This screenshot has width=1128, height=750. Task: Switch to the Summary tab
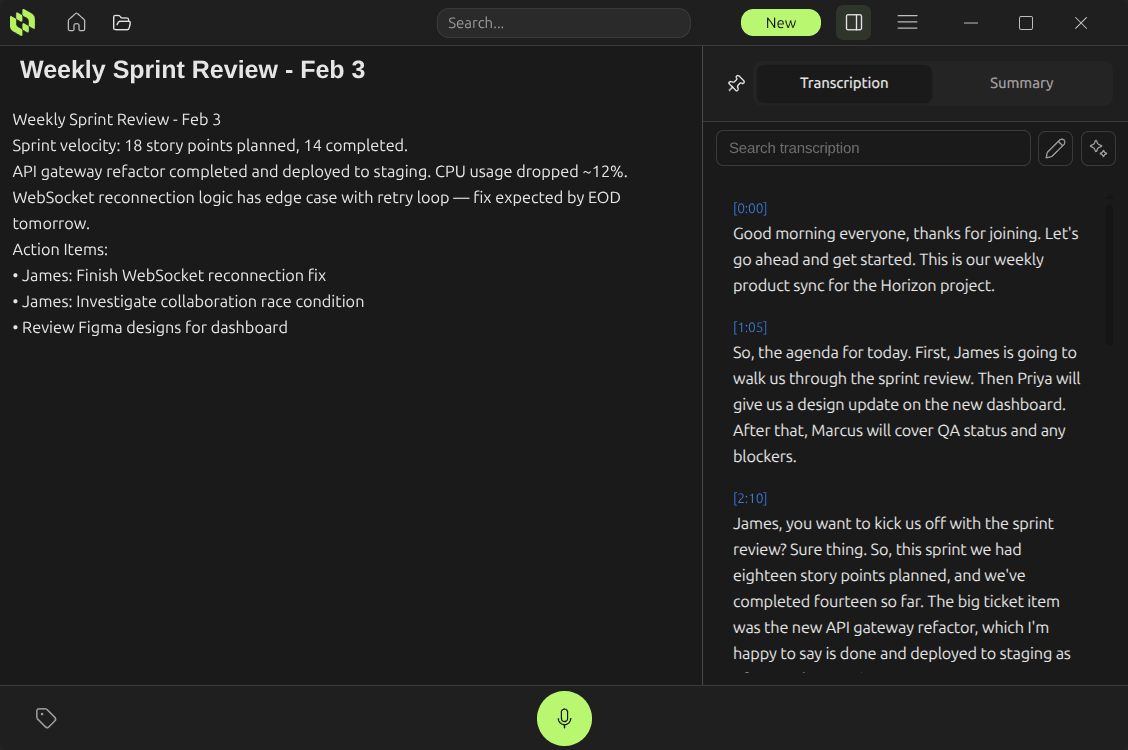point(1022,83)
